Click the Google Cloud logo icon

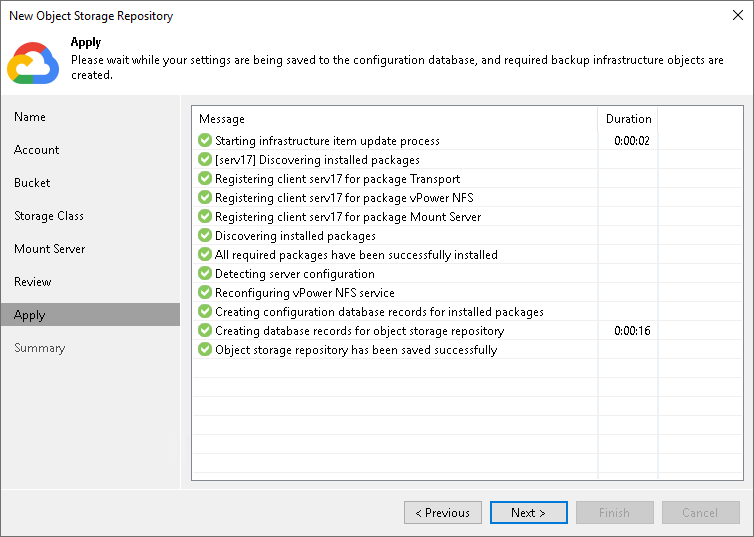click(33, 63)
